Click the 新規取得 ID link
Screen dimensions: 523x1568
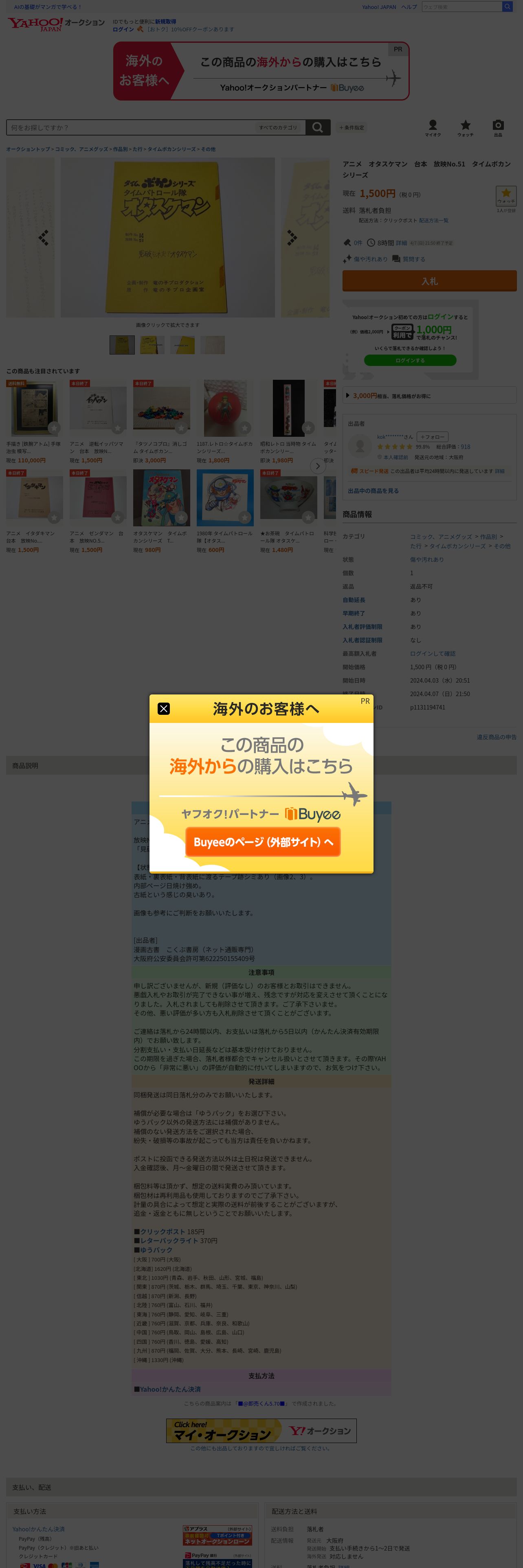point(166,21)
